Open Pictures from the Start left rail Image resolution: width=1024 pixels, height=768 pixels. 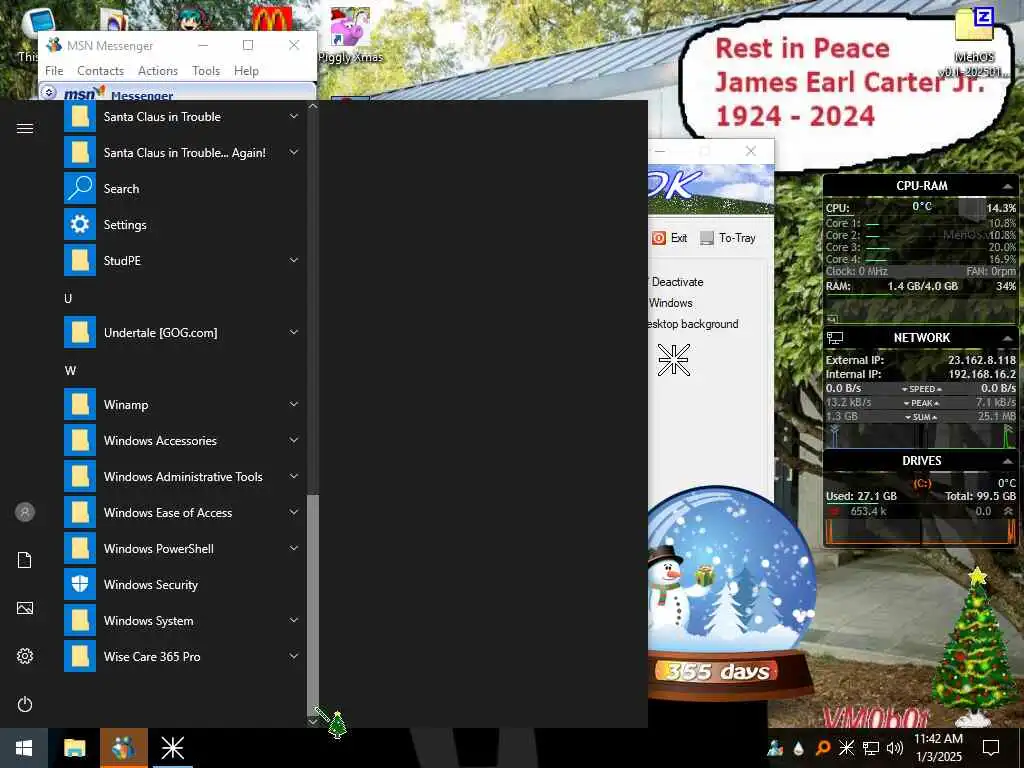25,608
